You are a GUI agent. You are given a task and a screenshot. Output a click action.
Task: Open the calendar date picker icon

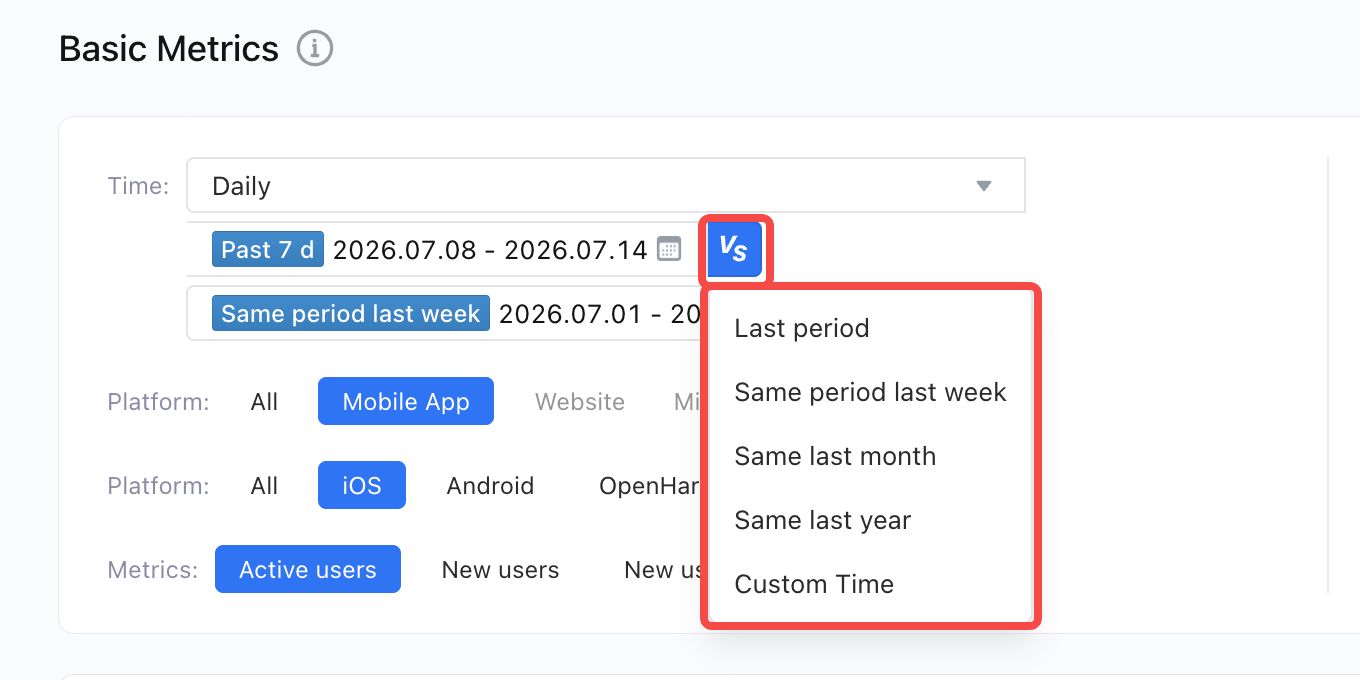point(669,249)
